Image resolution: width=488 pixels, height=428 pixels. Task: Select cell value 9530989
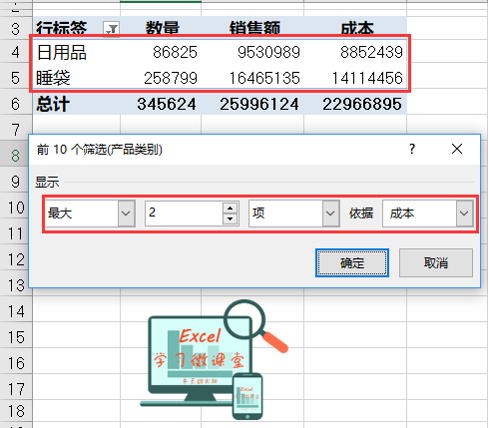coord(253,52)
